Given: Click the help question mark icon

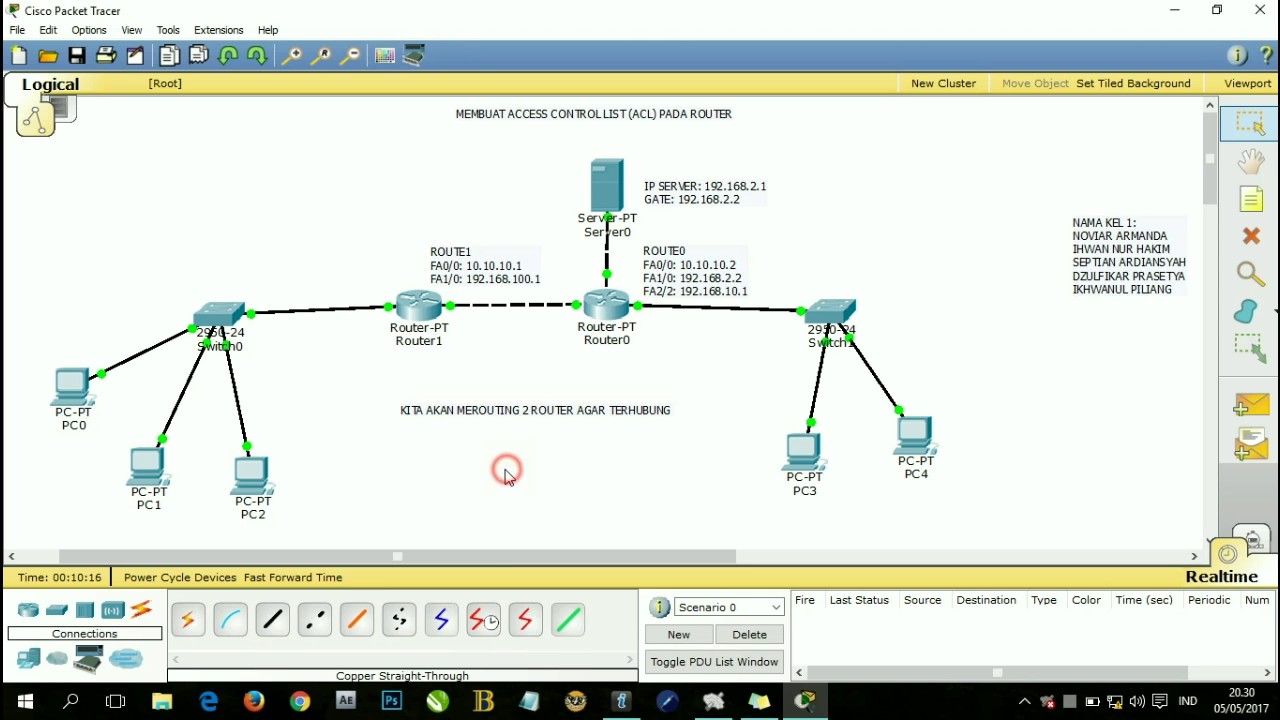Looking at the screenshot, I should (1267, 56).
